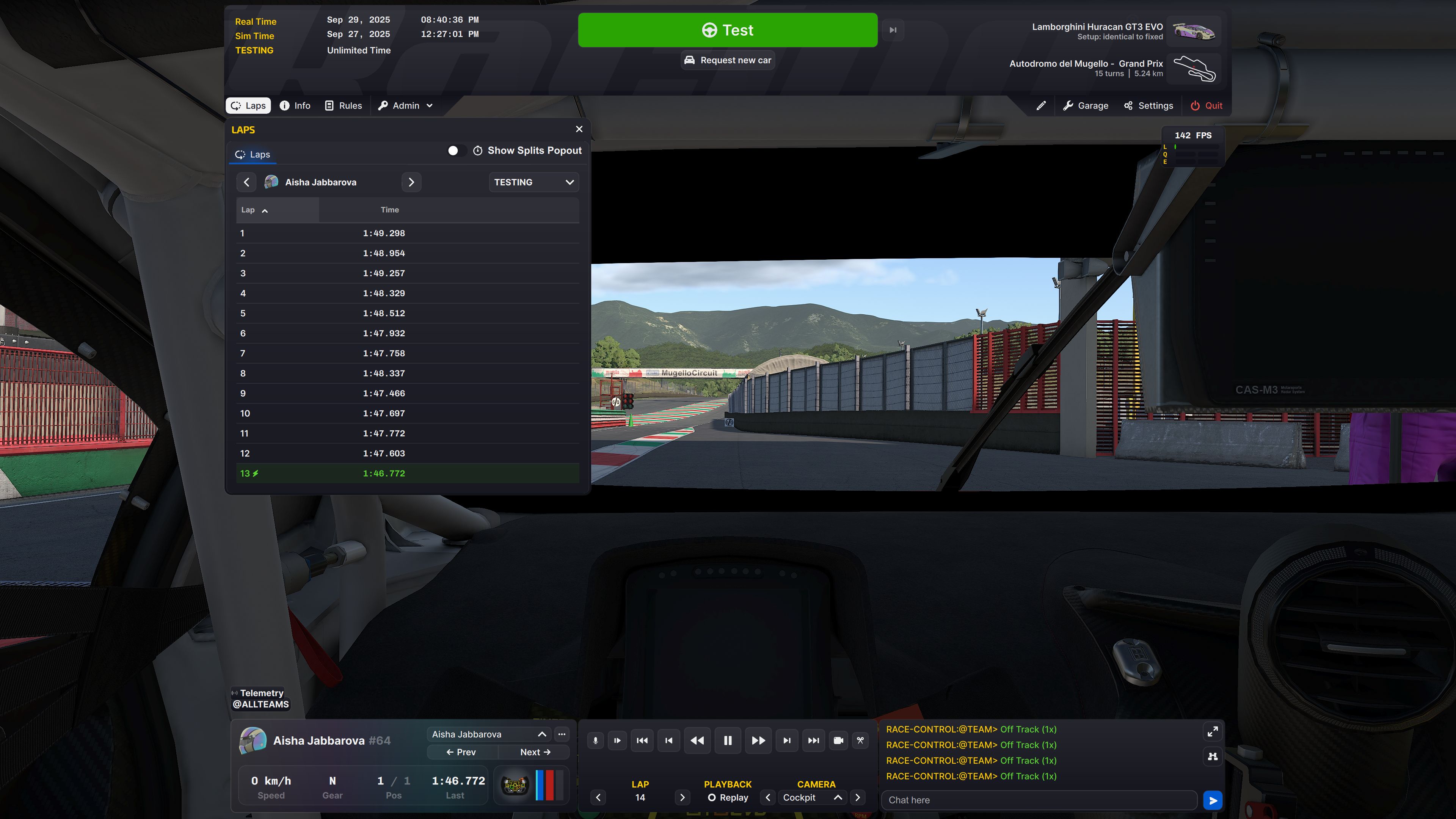Image resolution: width=1456 pixels, height=819 pixels.
Task: Click the binoculars icon beside chat
Action: click(x=1213, y=756)
